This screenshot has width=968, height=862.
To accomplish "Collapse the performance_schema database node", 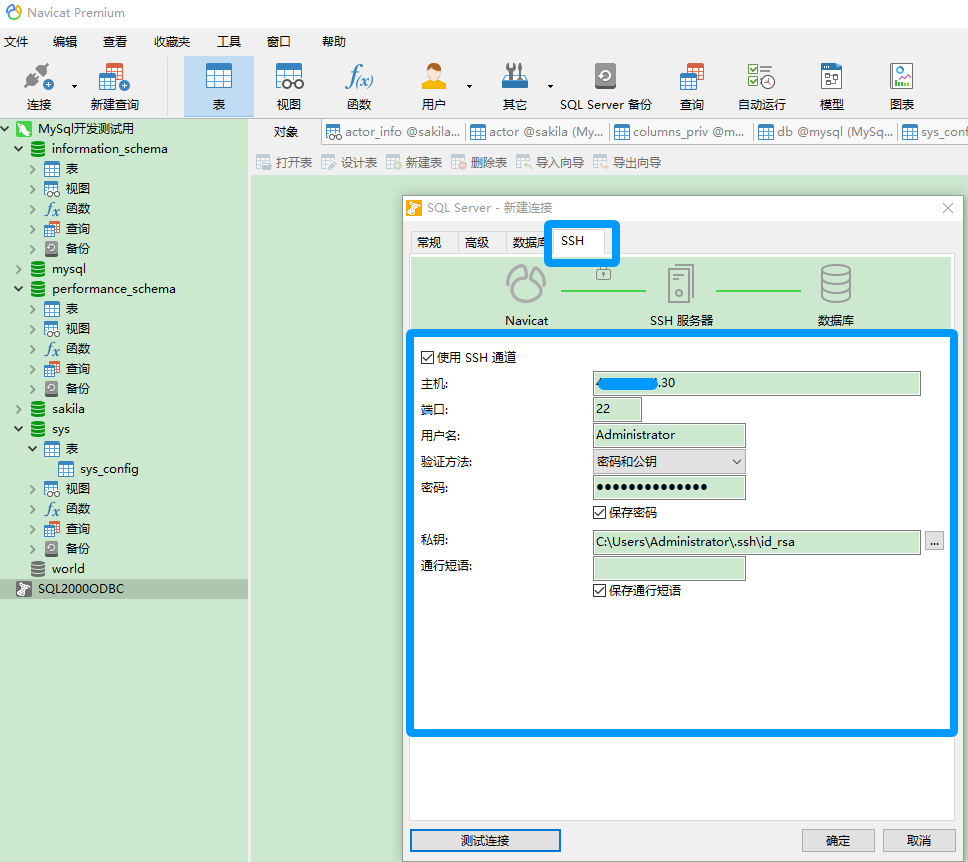I will click(19, 288).
